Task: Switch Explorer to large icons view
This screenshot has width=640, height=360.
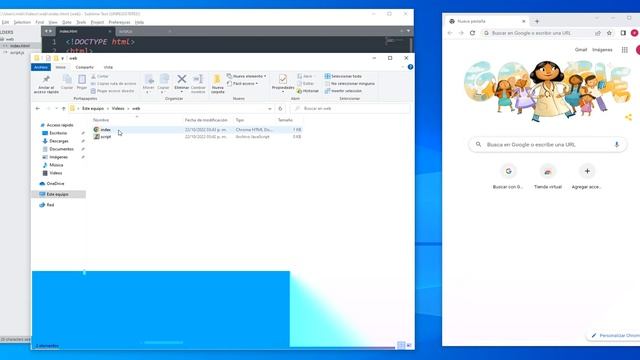Action: tap(409, 346)
